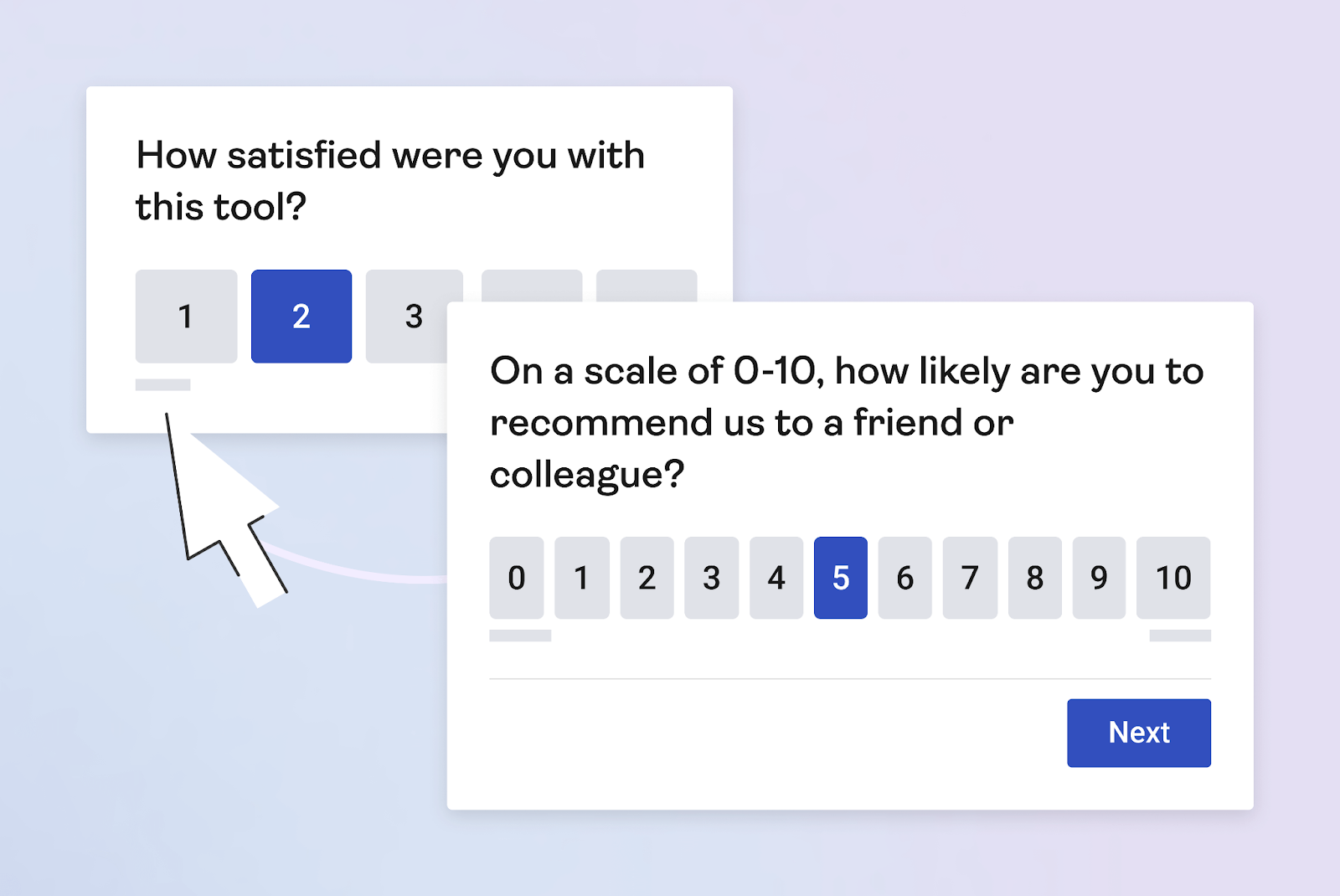The image size is (1340, 896).
Task: Pick 7 on the 0-10 recommendation scale
Action: coord(970,578)
